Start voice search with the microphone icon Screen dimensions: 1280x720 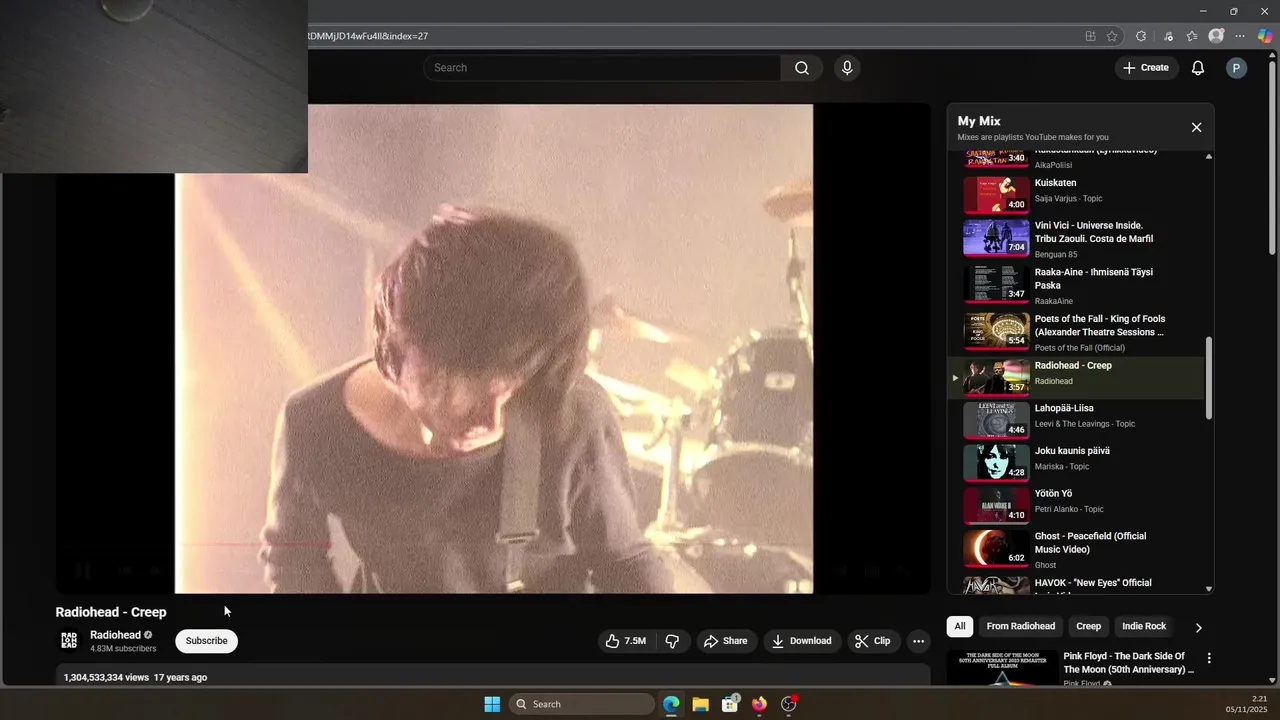tap(847, 68)
